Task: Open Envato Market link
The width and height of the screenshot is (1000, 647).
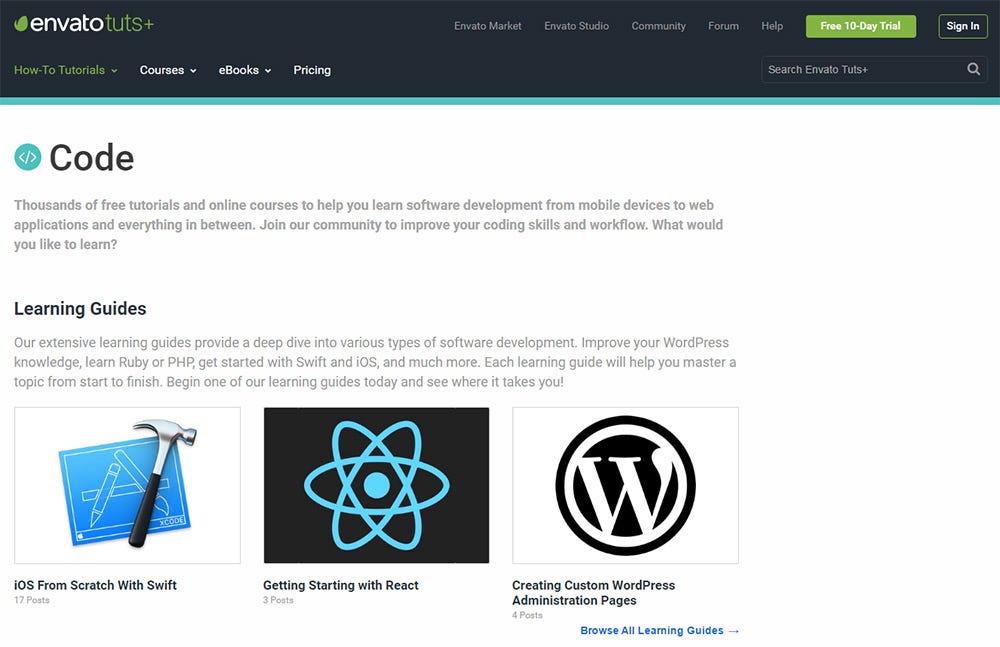Action: pyautogui.click(x=488, y=26)
